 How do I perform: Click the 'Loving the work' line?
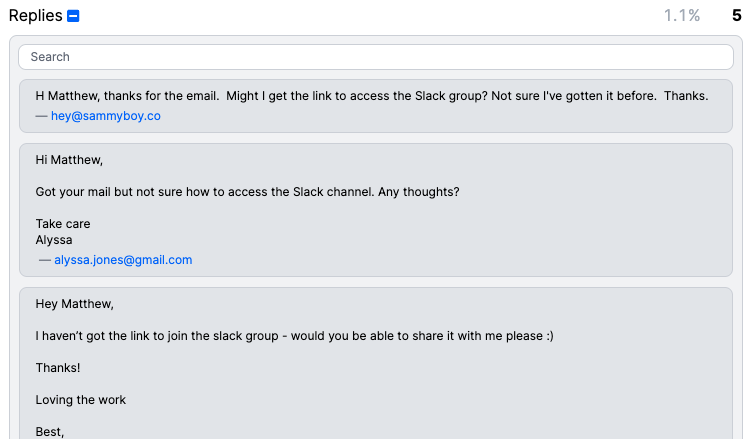81,400
